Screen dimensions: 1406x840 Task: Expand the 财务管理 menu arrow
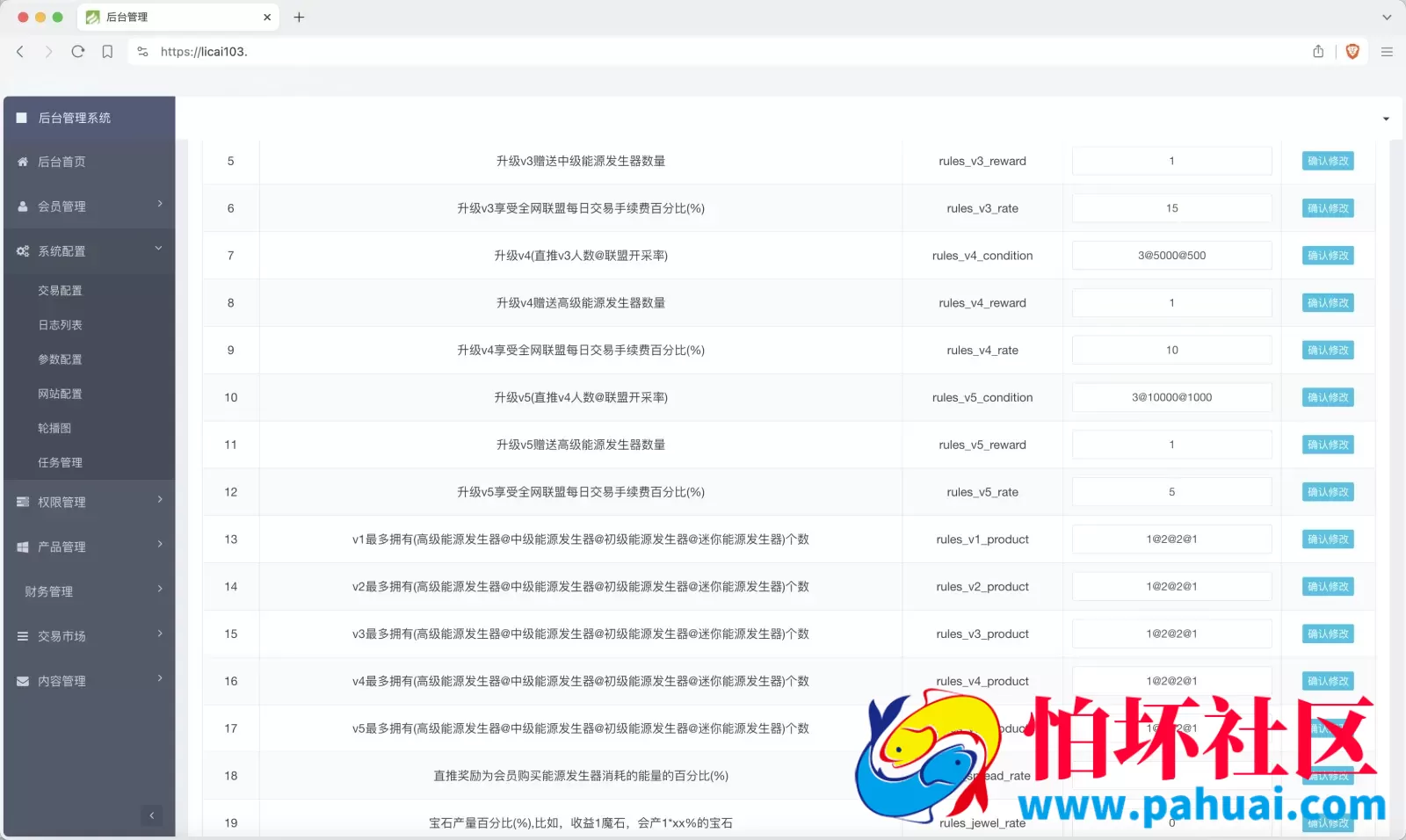[160, 589]
